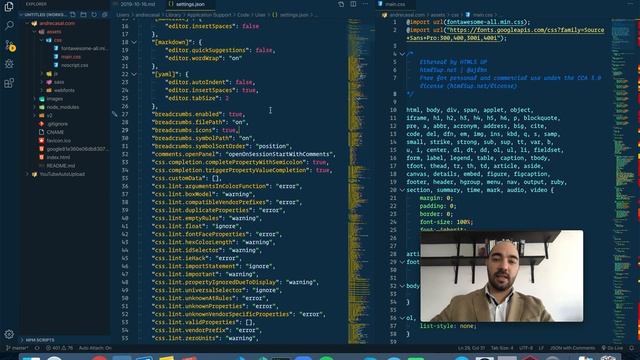This screenshot has width=640, height=360.
Task: Click the Collapse Folders icon in the Explorer
Action: click(x=104, y=14)
